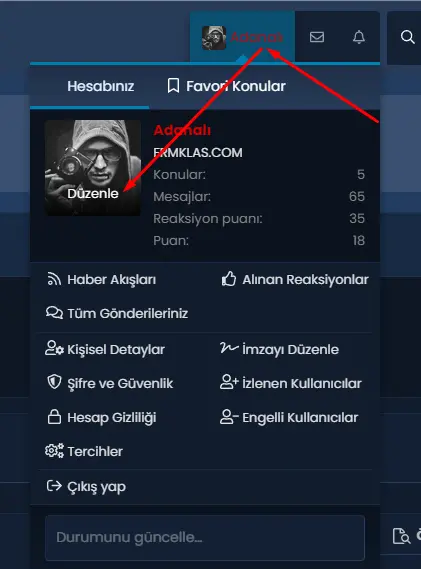Click the gears icon beside Tercihler
The height and width of the screenshot is (569, 421).
[x=54, y=451]
